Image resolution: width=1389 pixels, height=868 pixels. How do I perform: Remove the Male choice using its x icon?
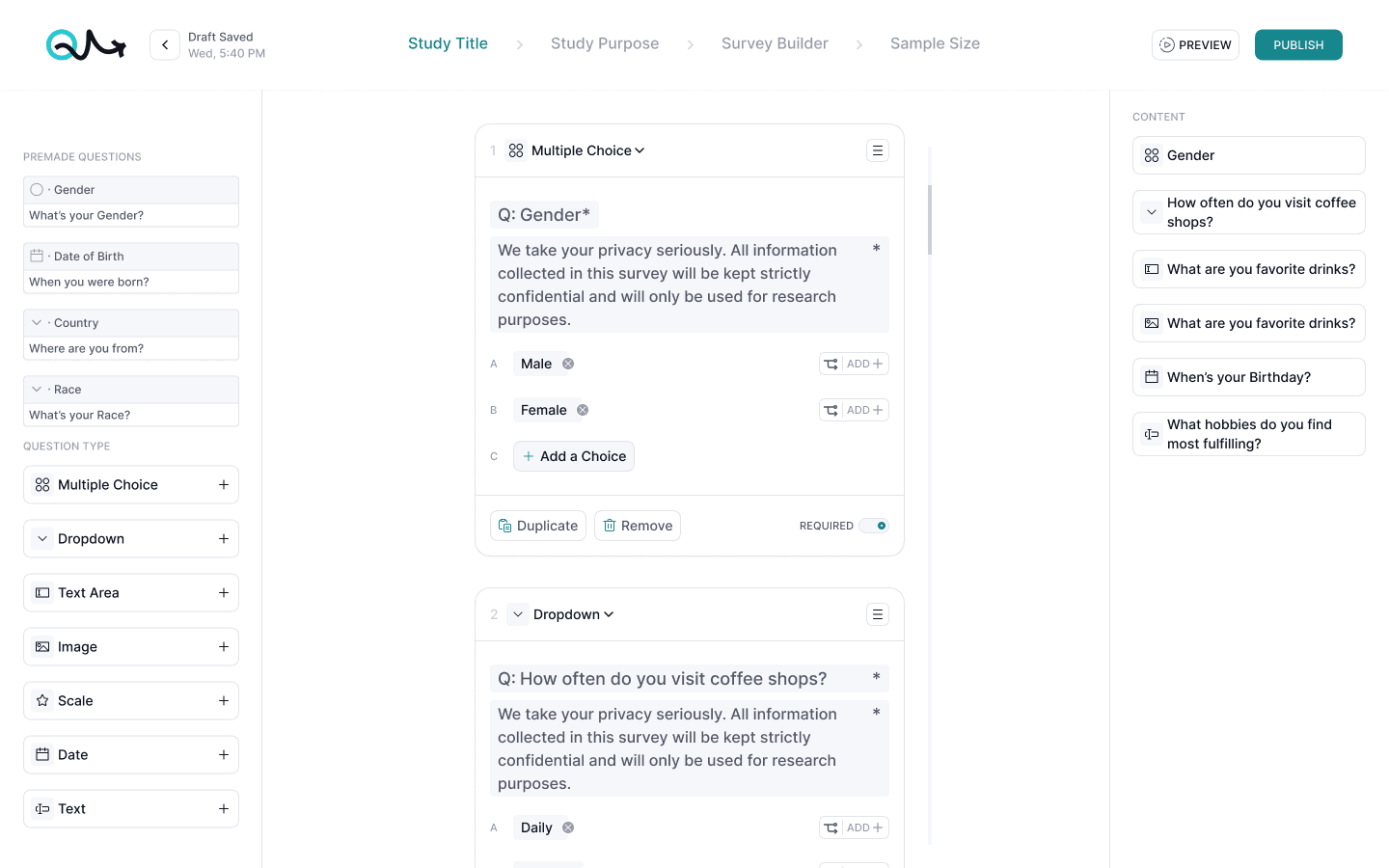click(567, 364)
